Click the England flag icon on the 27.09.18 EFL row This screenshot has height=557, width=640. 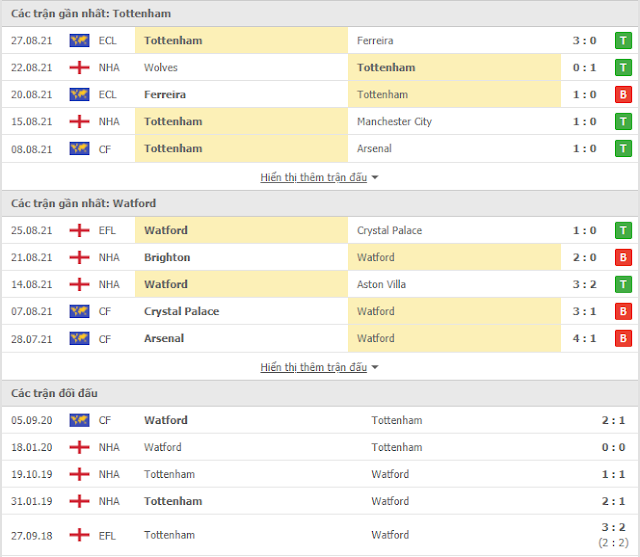[79, 535]
